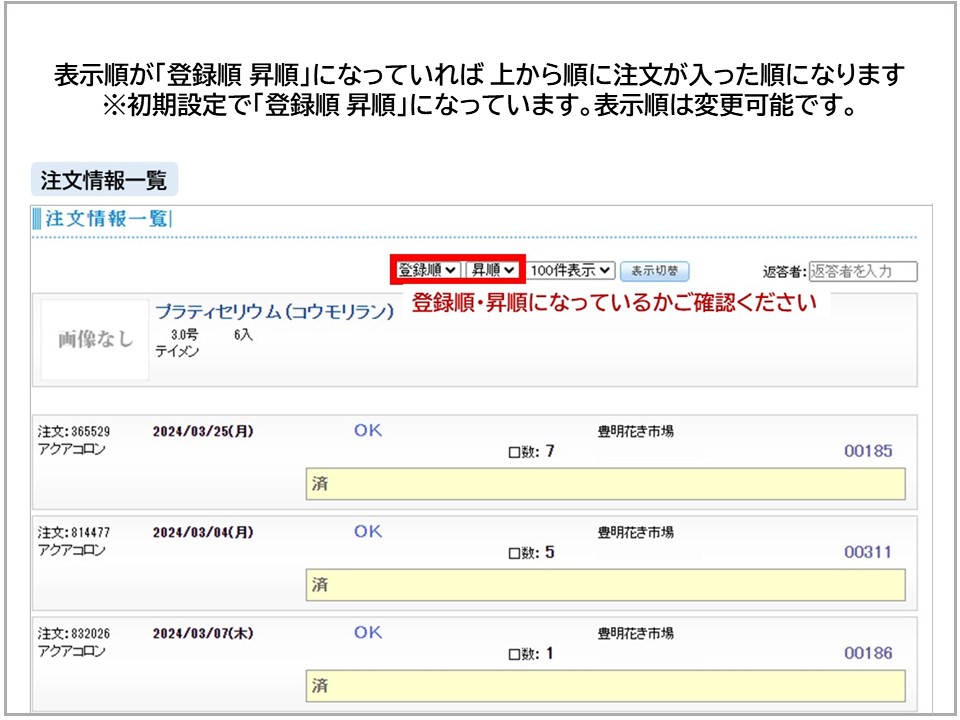
Task: Open the 00186 code link
Action: coord(868,653)
